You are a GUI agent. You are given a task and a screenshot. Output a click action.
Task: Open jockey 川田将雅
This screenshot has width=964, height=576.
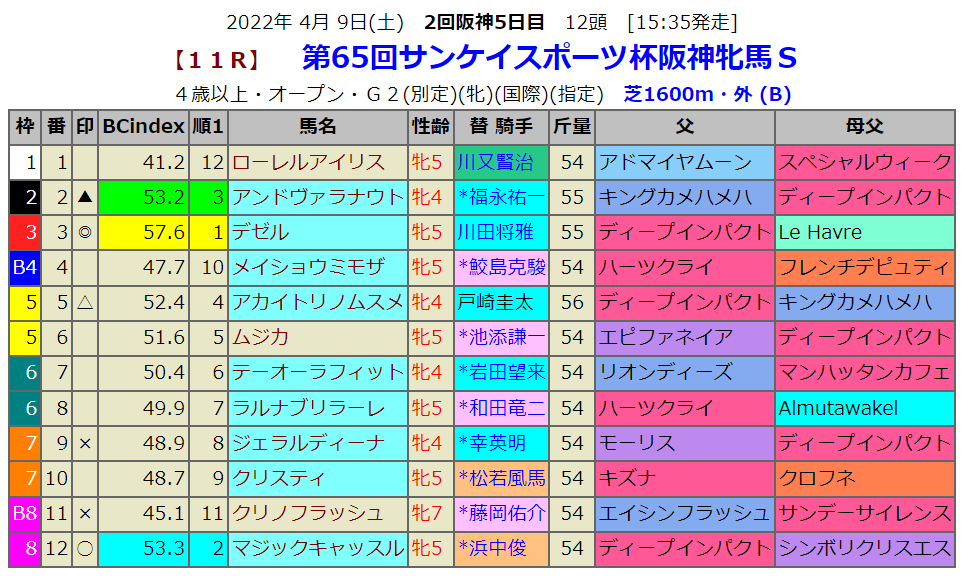[495, 232]
